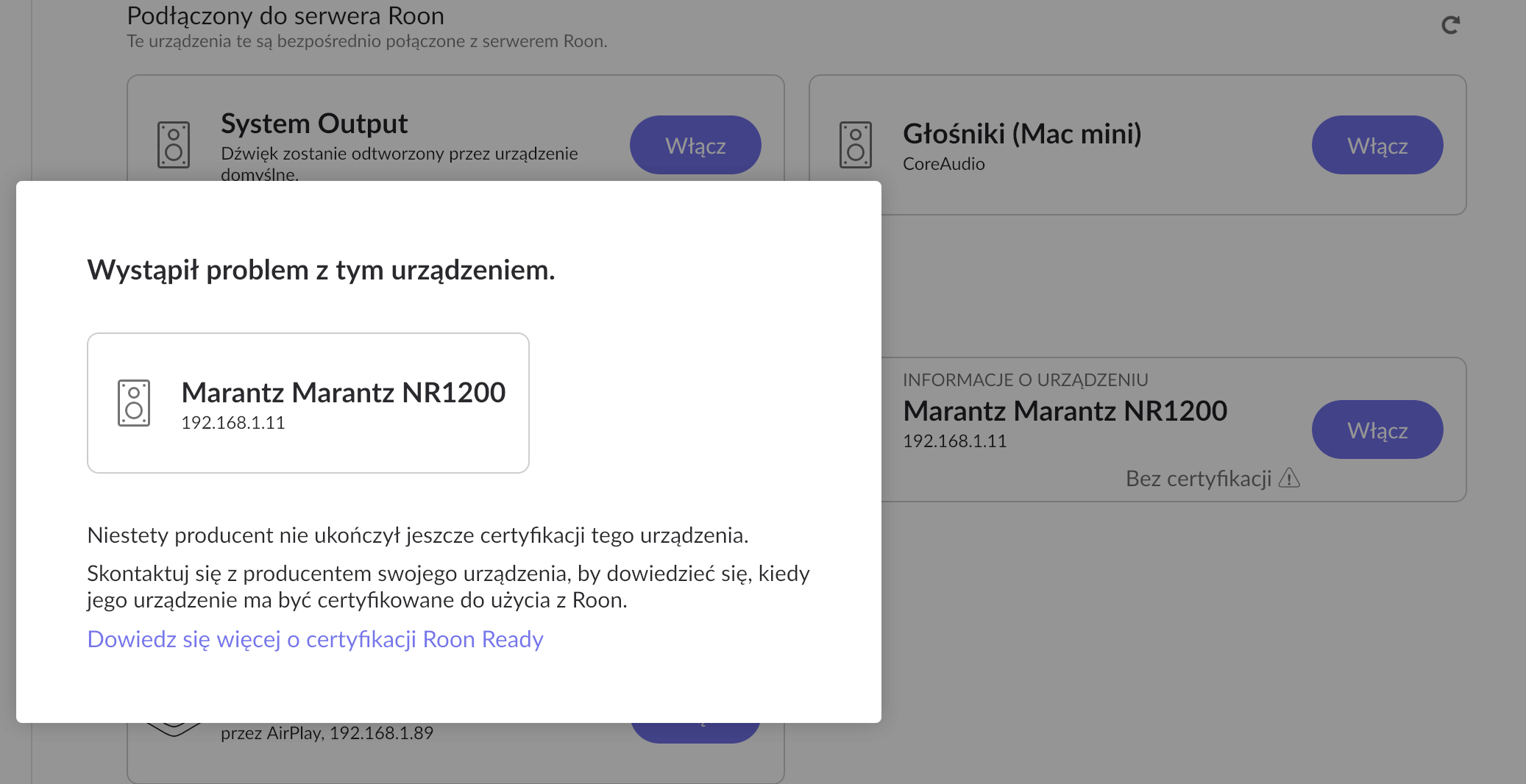Click the Głośniki (Mac mini) device title
Image resolution: width=1526 pixels, height=784 pixels.
click(1022, 134)
